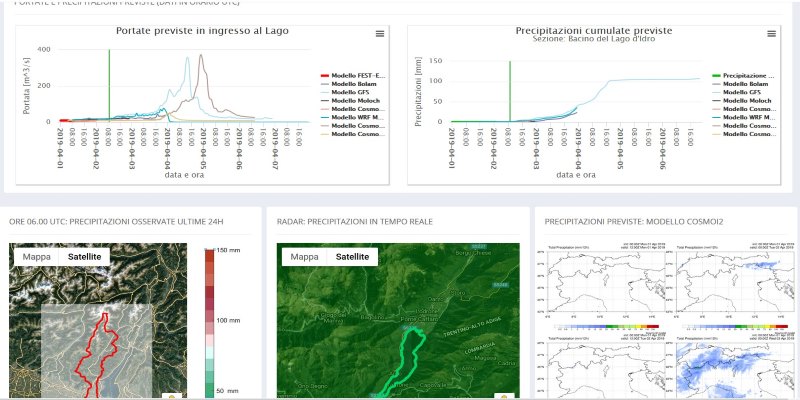Click 'Storo' label on radar map
Viewport: 800px width, 400px height.
[x=458, y=293]
